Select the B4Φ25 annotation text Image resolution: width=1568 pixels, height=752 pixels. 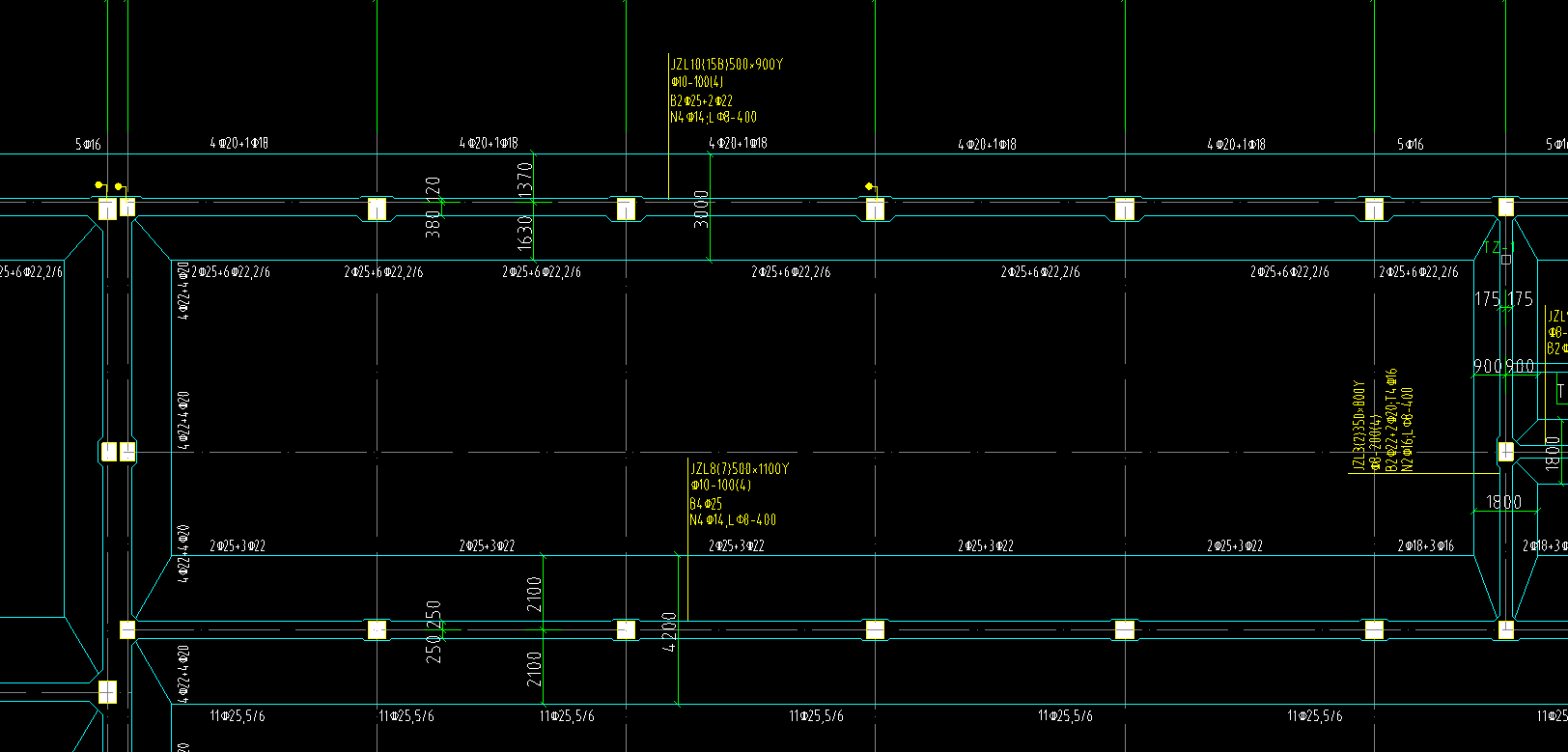point(706,504)
